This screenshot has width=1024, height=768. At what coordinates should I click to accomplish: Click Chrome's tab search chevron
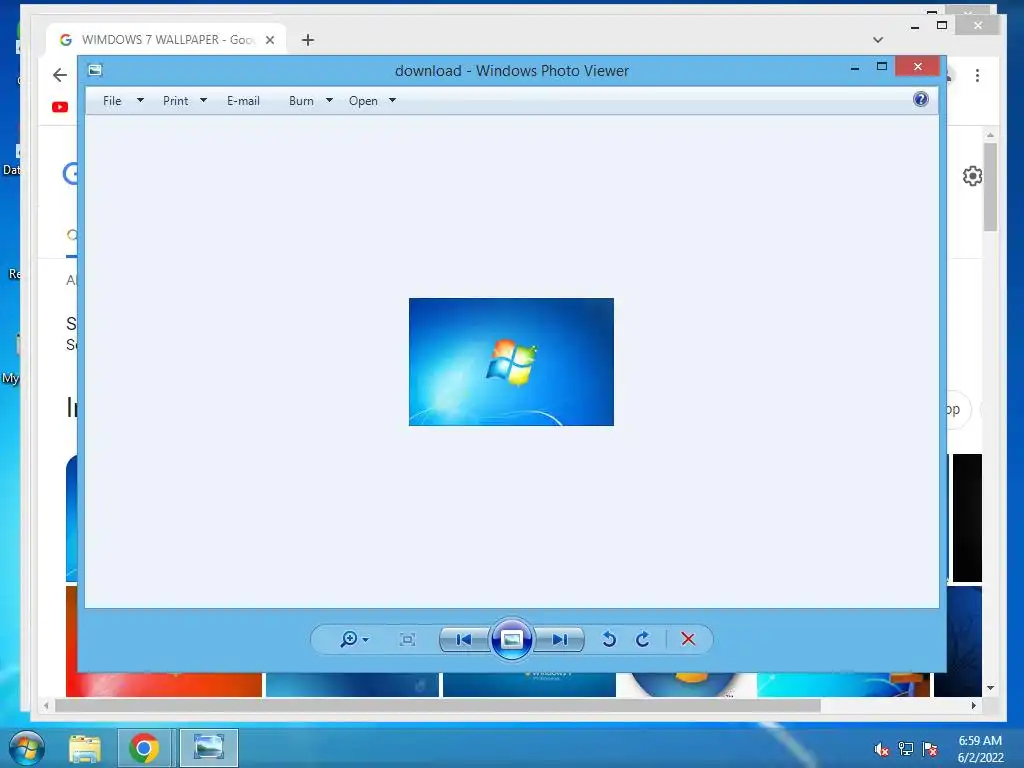[x=878, y=40]
